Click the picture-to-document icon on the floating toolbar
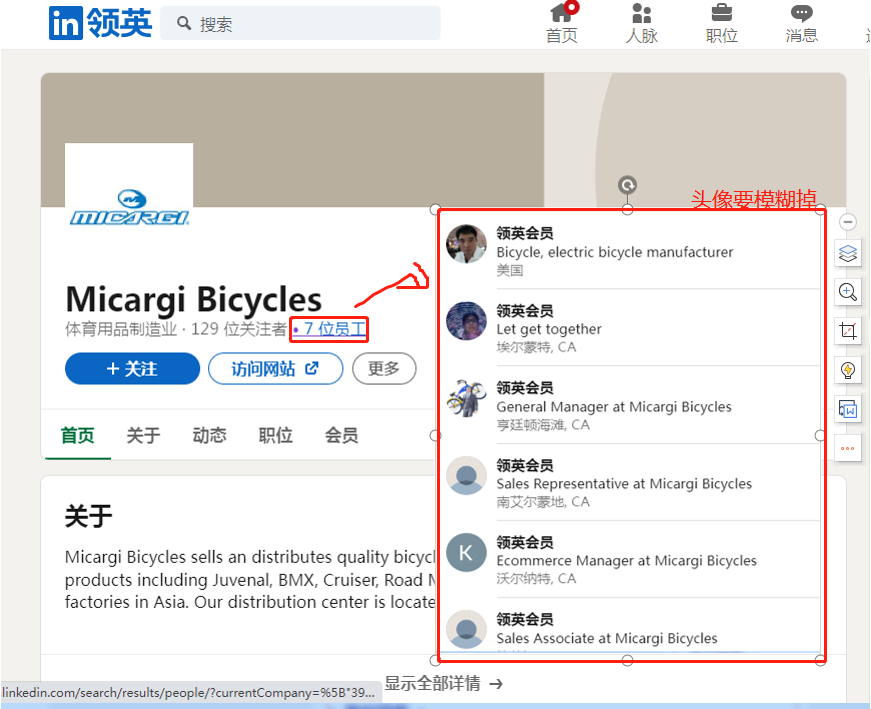 (x=848, y=410)
